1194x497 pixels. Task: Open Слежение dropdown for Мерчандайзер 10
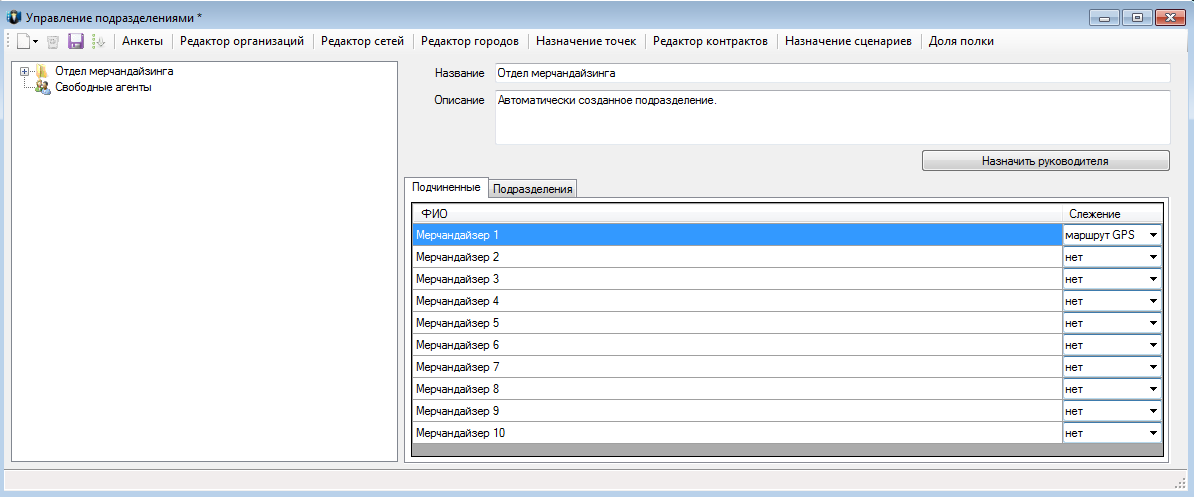click(x=1153, y=433)
